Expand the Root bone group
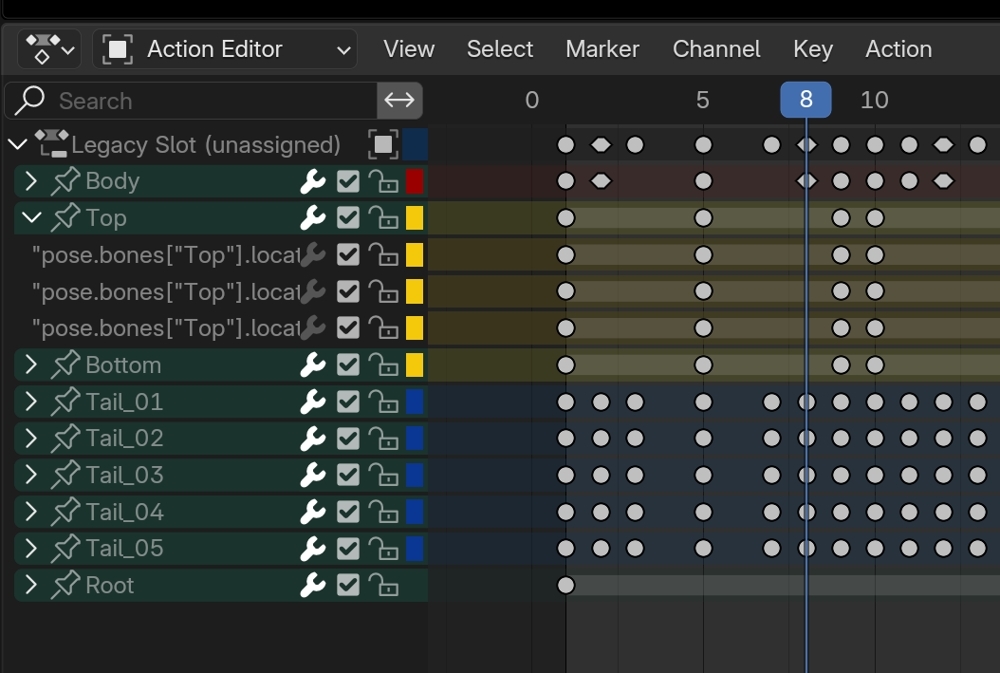This screenshot has height=673, width=1000. click(31, 586)
